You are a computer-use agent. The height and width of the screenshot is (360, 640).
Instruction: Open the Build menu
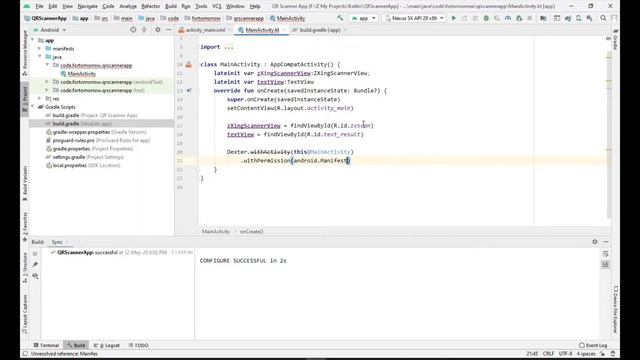tap(171, 6)
